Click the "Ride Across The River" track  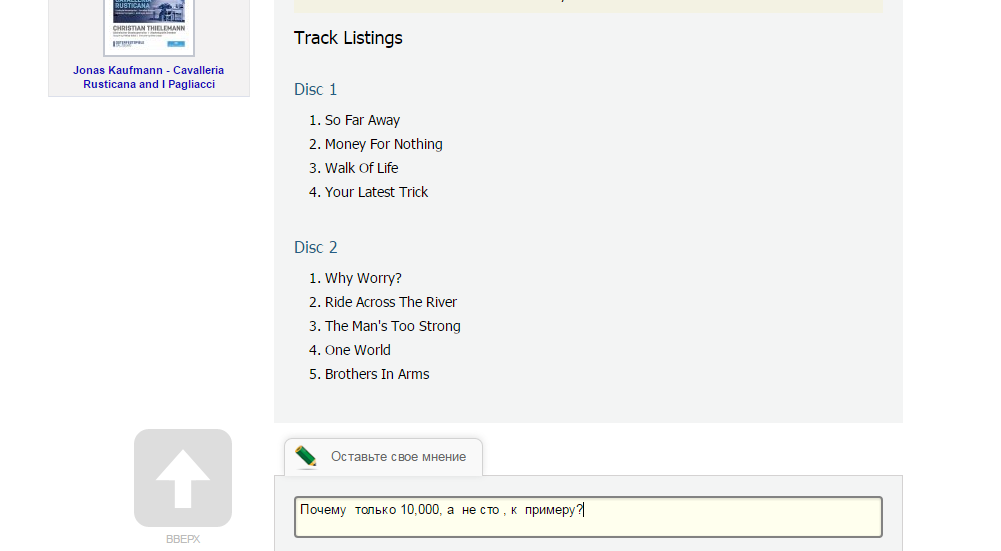pyautogui.click(x=391, y=302)
